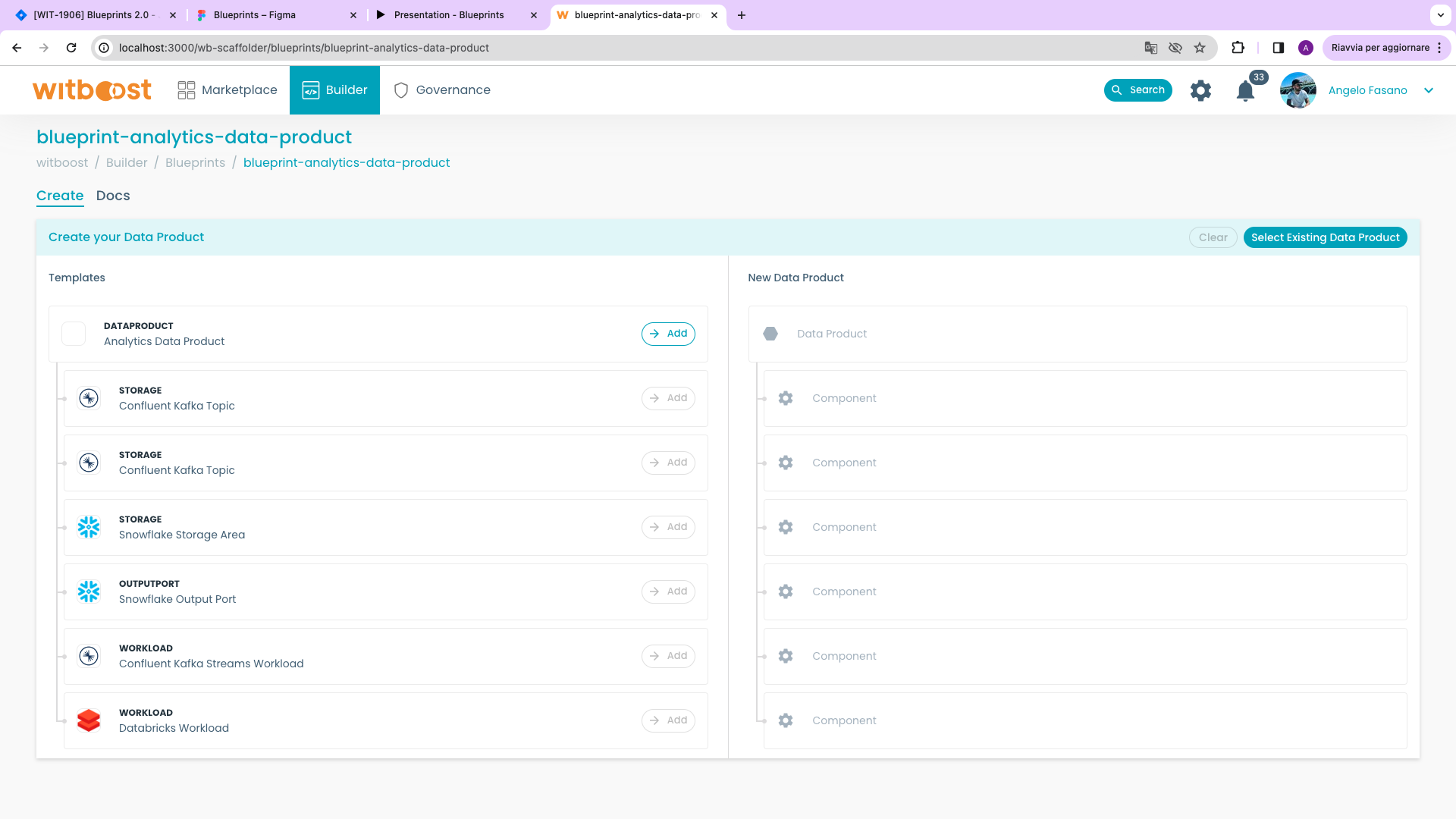This screenshot has height=819, width=1456.
Task: Bookmark page with star icon
Action: [x=1200, y=48]
